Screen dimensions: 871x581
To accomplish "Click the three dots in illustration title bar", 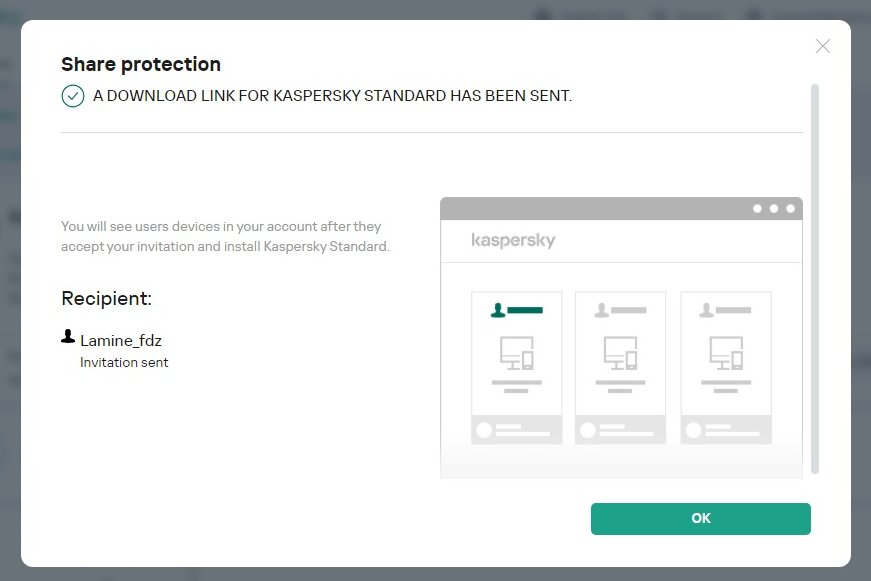I will coord(774,209).
